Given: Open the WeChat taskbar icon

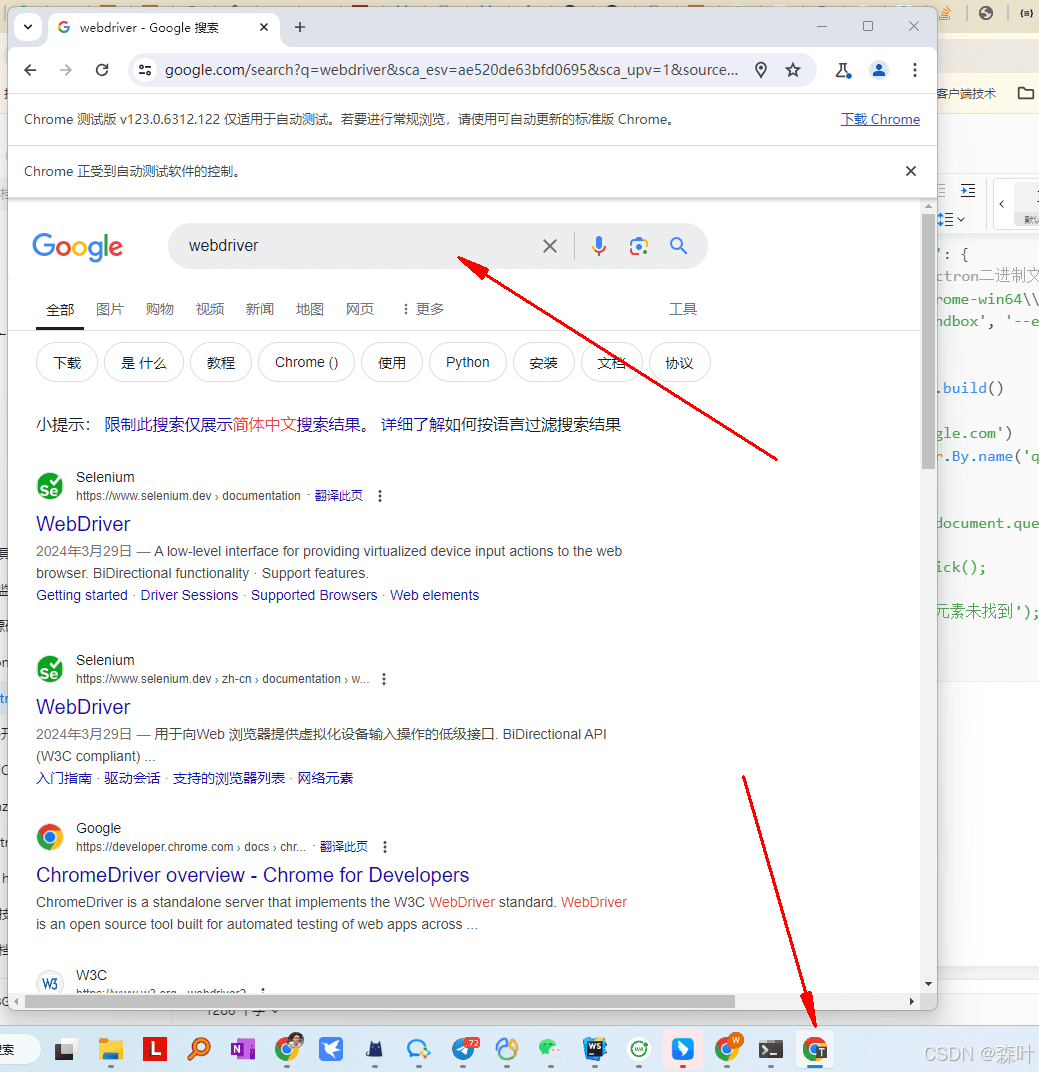Looking at the screenshot, I should (x=550, y=1049).
